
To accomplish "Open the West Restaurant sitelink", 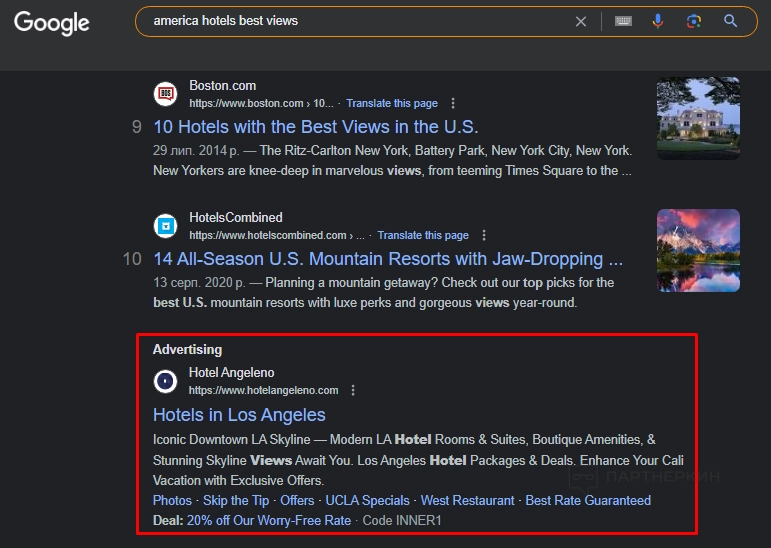I will point(468,500).
